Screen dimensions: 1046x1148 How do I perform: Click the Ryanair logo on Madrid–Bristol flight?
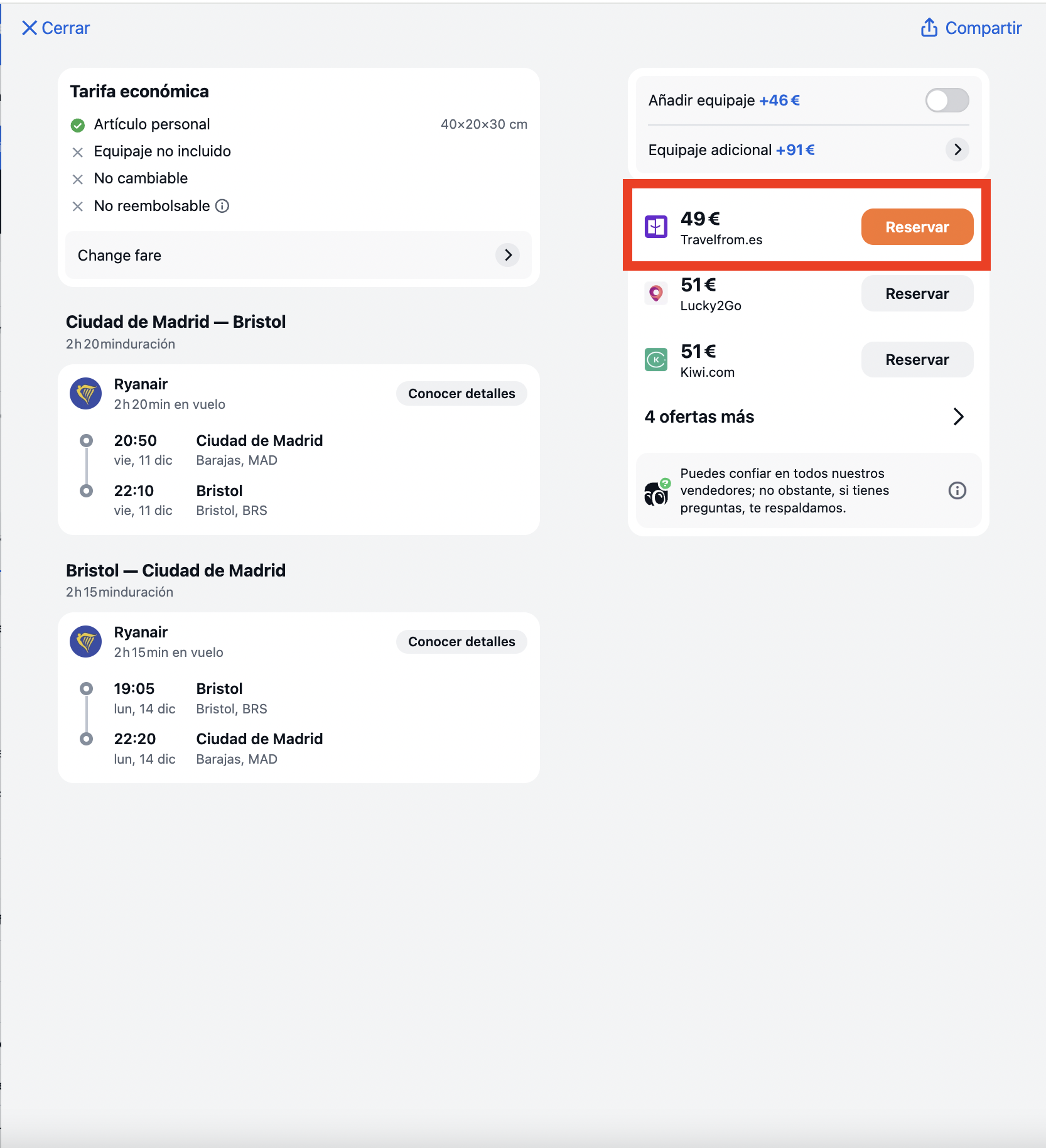[86, 394]
